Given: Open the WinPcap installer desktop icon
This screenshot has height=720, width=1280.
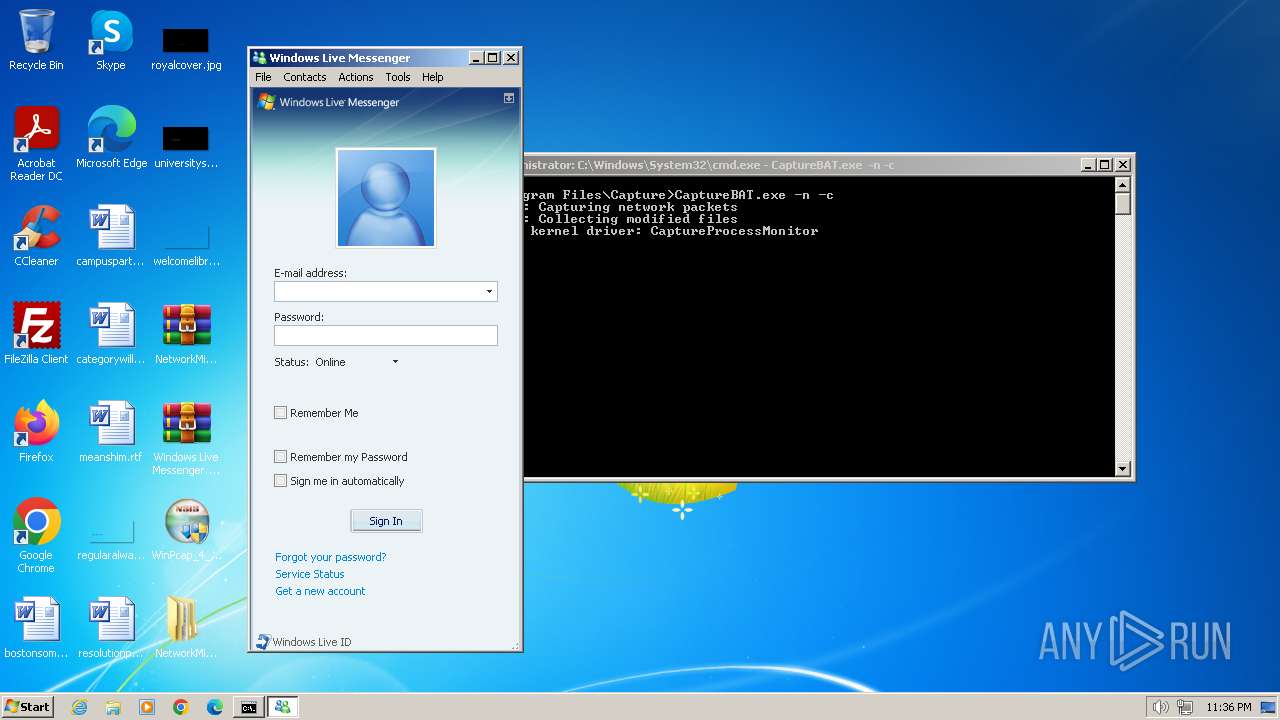Looking at the screenshot, I should coord(186,530).
